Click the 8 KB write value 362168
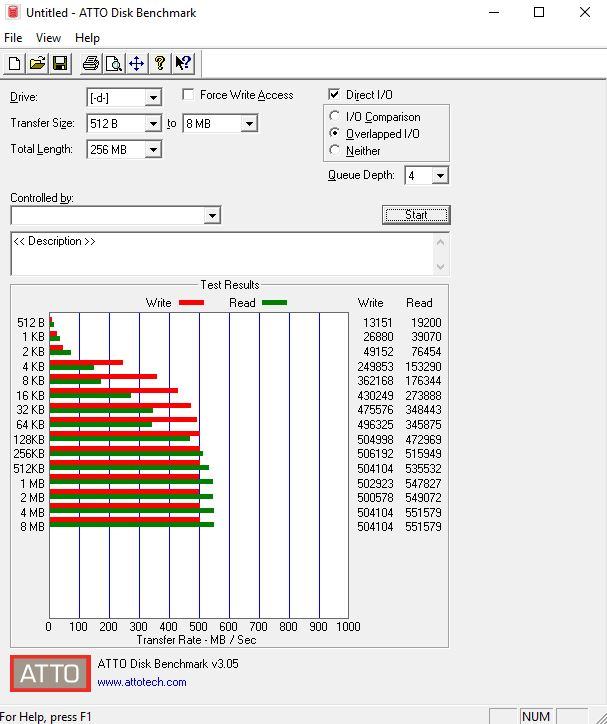 point(375,381)
